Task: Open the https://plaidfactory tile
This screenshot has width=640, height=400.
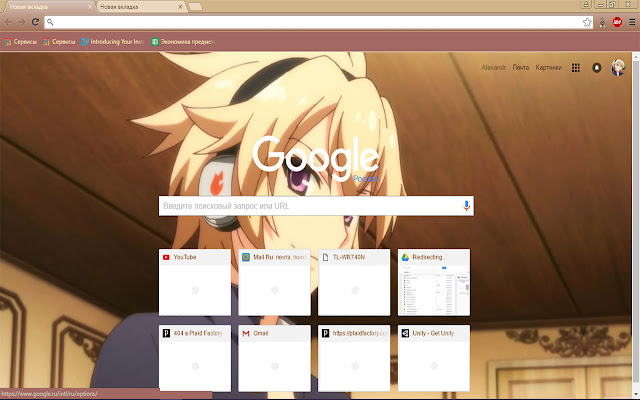Action: (x=354, y=358)
